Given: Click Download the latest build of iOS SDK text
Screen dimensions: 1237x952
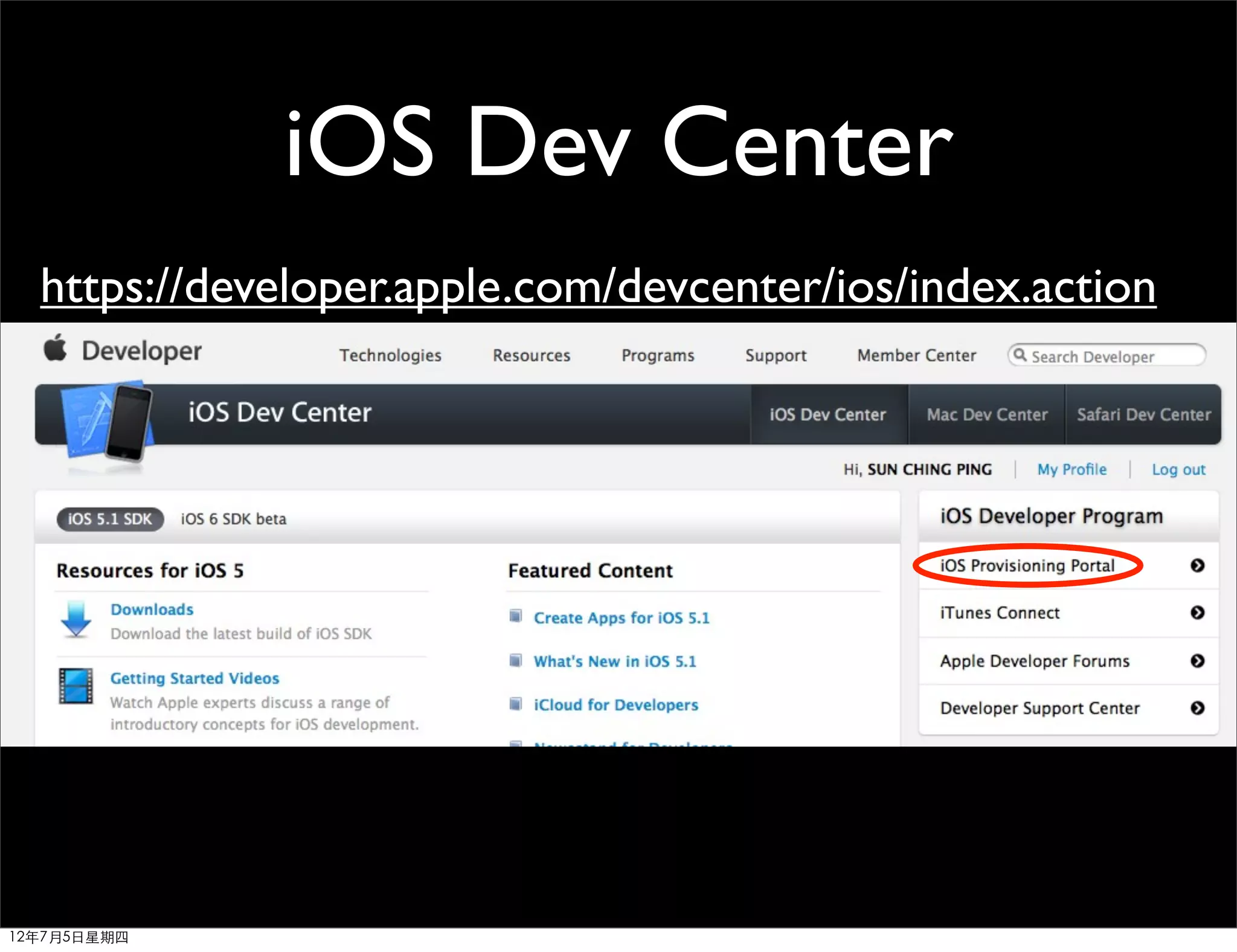Looking at the screenshot, I should pyautogui.click(x=241, y=634).
